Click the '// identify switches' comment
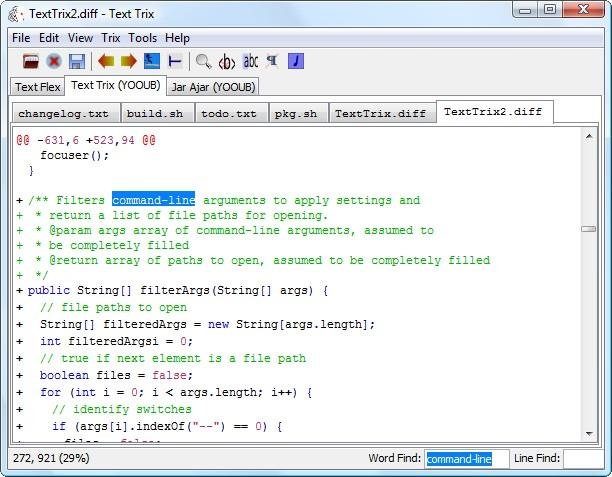612x477 pixels. [x=122, y=409]
